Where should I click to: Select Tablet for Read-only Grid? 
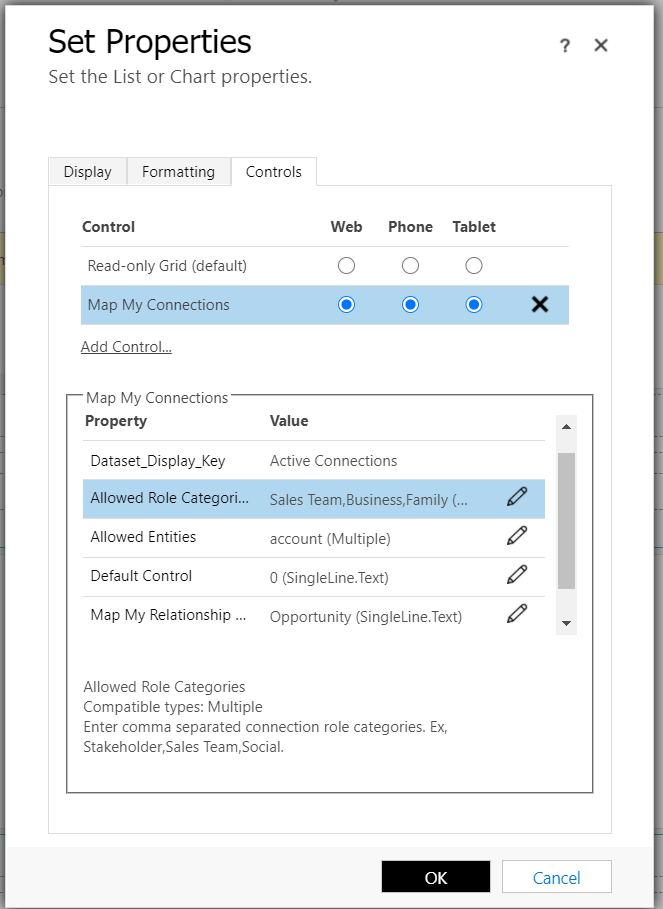pyautogui.click(x=474, y=266)
